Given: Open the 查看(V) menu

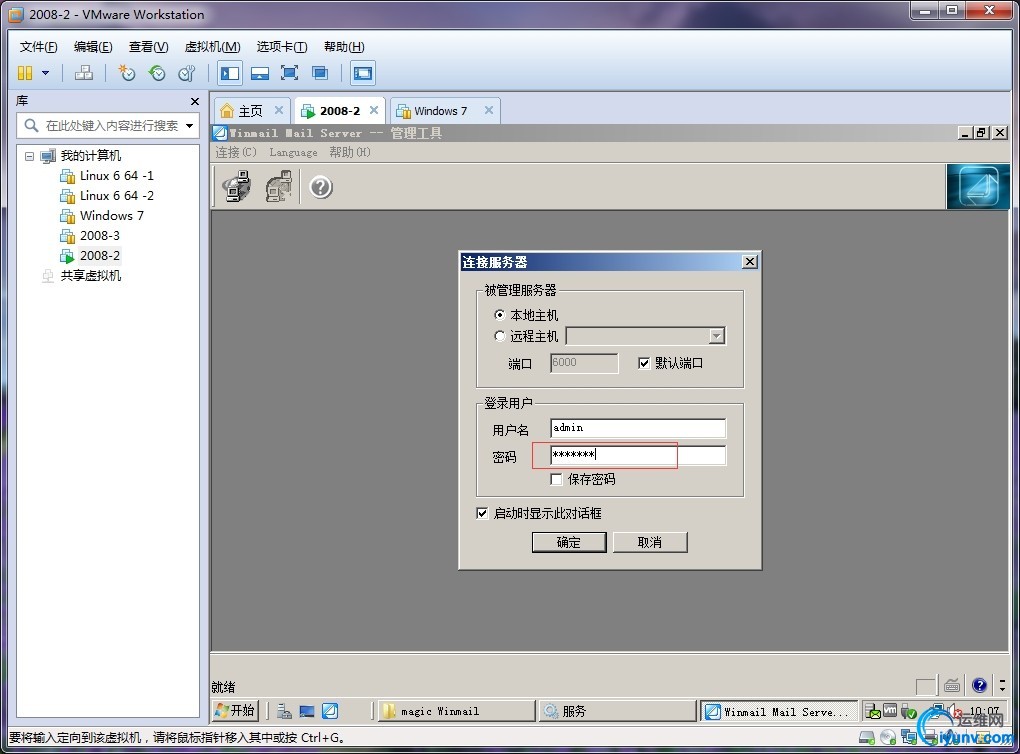Looking at the screenshot, I should point(148,47).
